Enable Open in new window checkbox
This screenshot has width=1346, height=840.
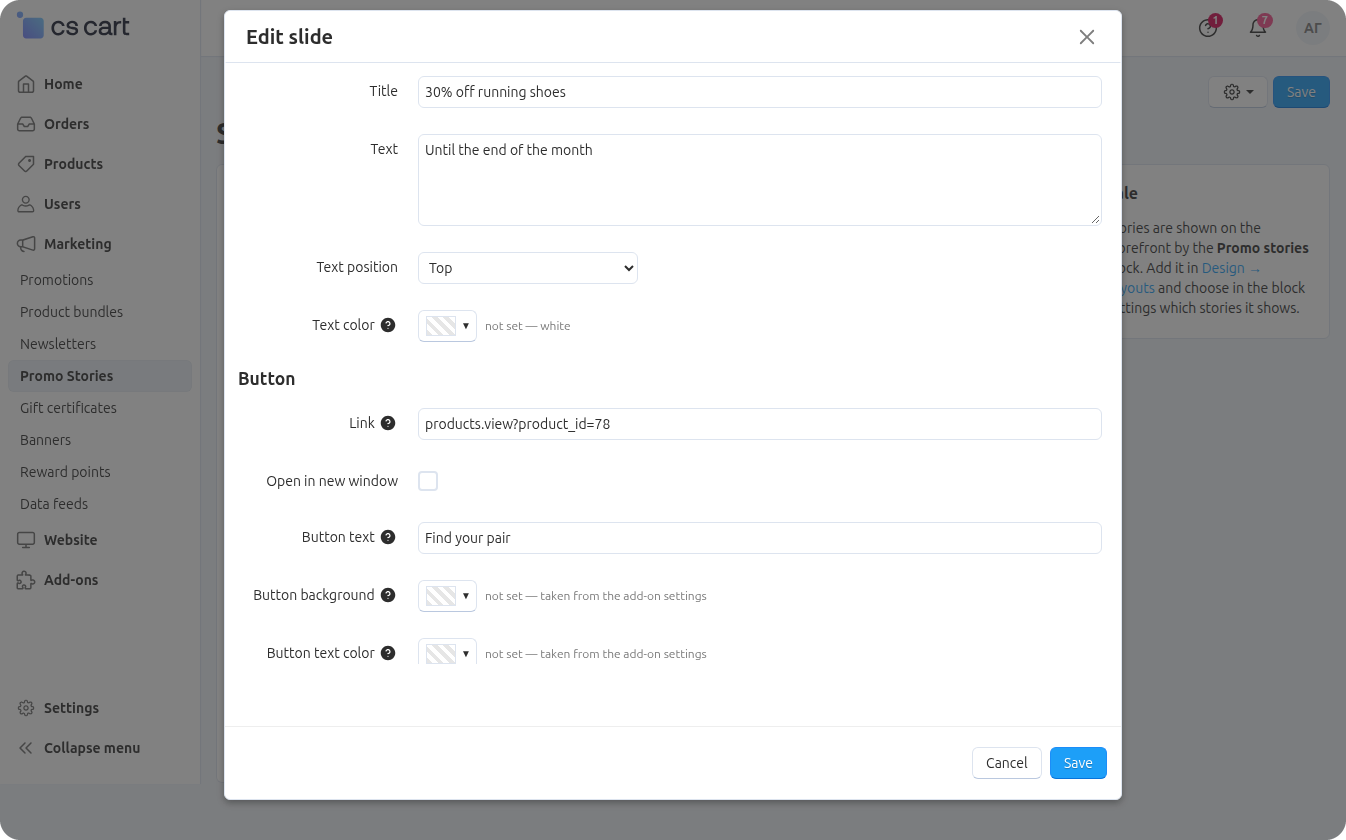[428, 481]
